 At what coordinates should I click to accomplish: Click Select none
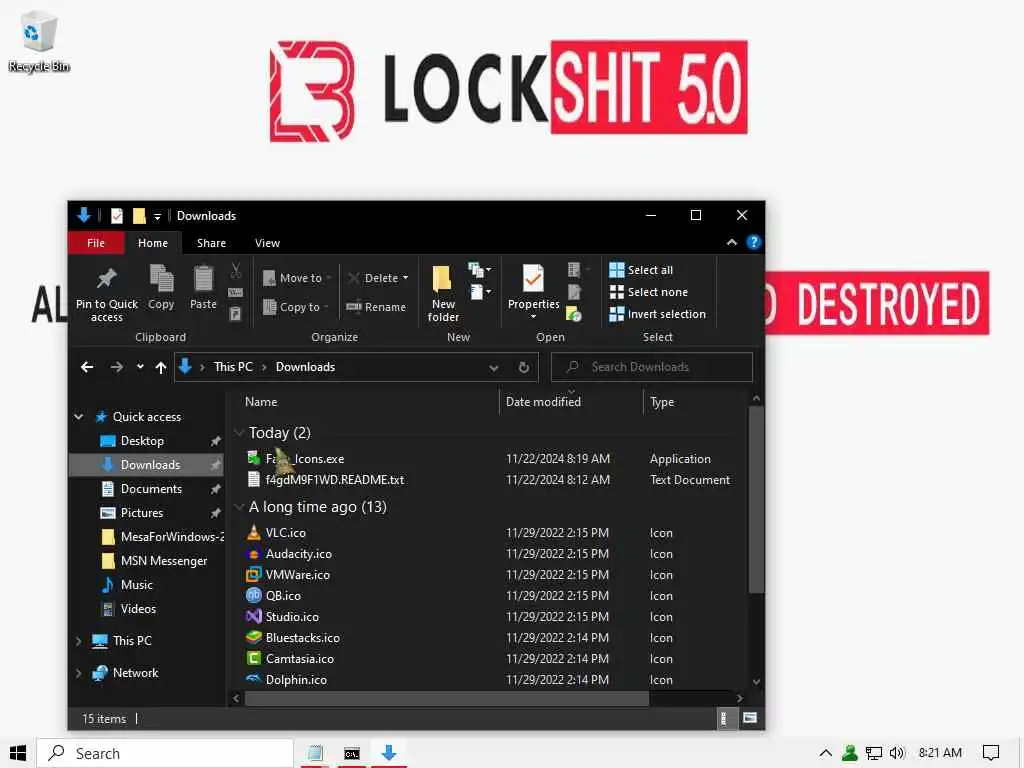pos(648,293)
